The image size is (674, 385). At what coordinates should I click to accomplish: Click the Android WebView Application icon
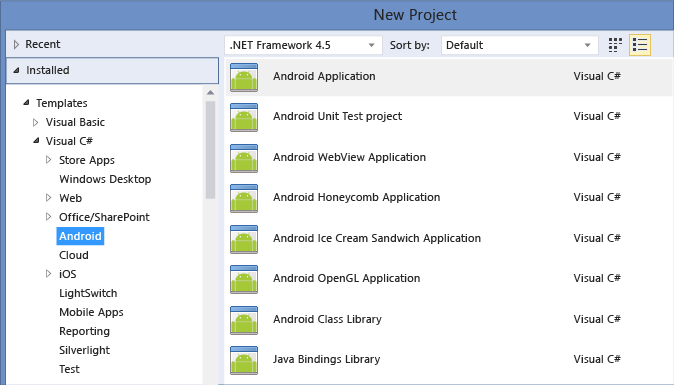click(x=244, y=158)
